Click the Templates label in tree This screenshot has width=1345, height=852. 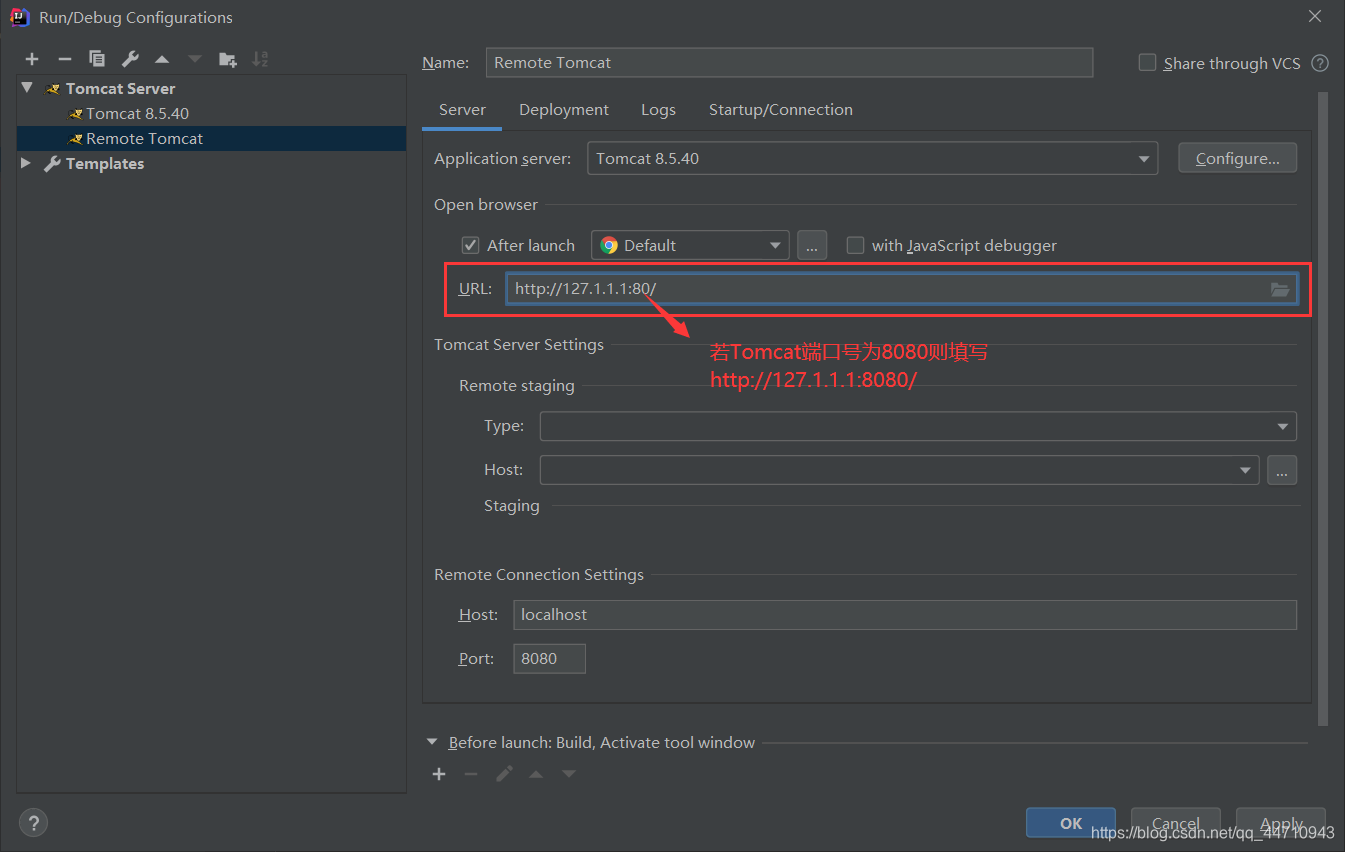tap(105, 163)
